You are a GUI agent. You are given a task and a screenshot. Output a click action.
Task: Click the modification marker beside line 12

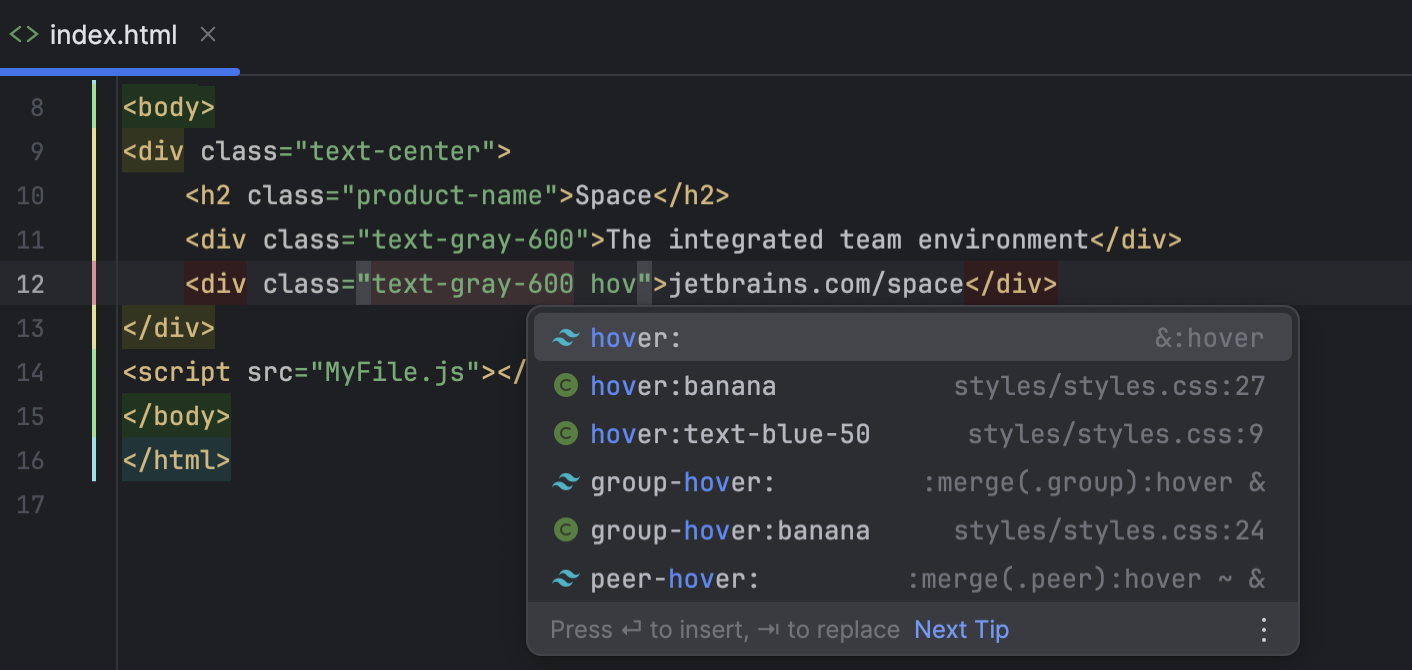pyautogui.click(x=93, y=283)
